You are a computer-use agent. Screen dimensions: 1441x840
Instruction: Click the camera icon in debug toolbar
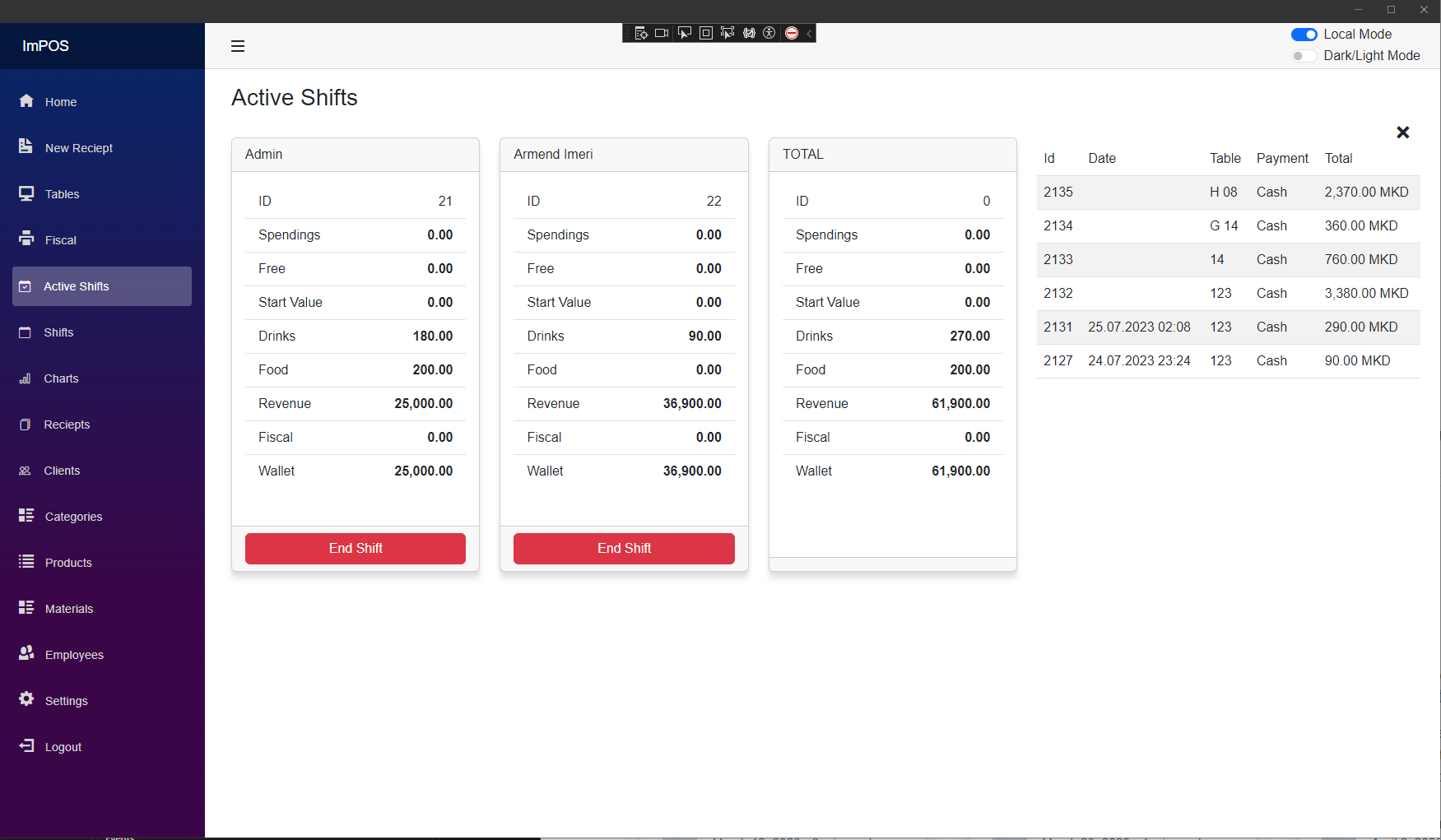662,33
